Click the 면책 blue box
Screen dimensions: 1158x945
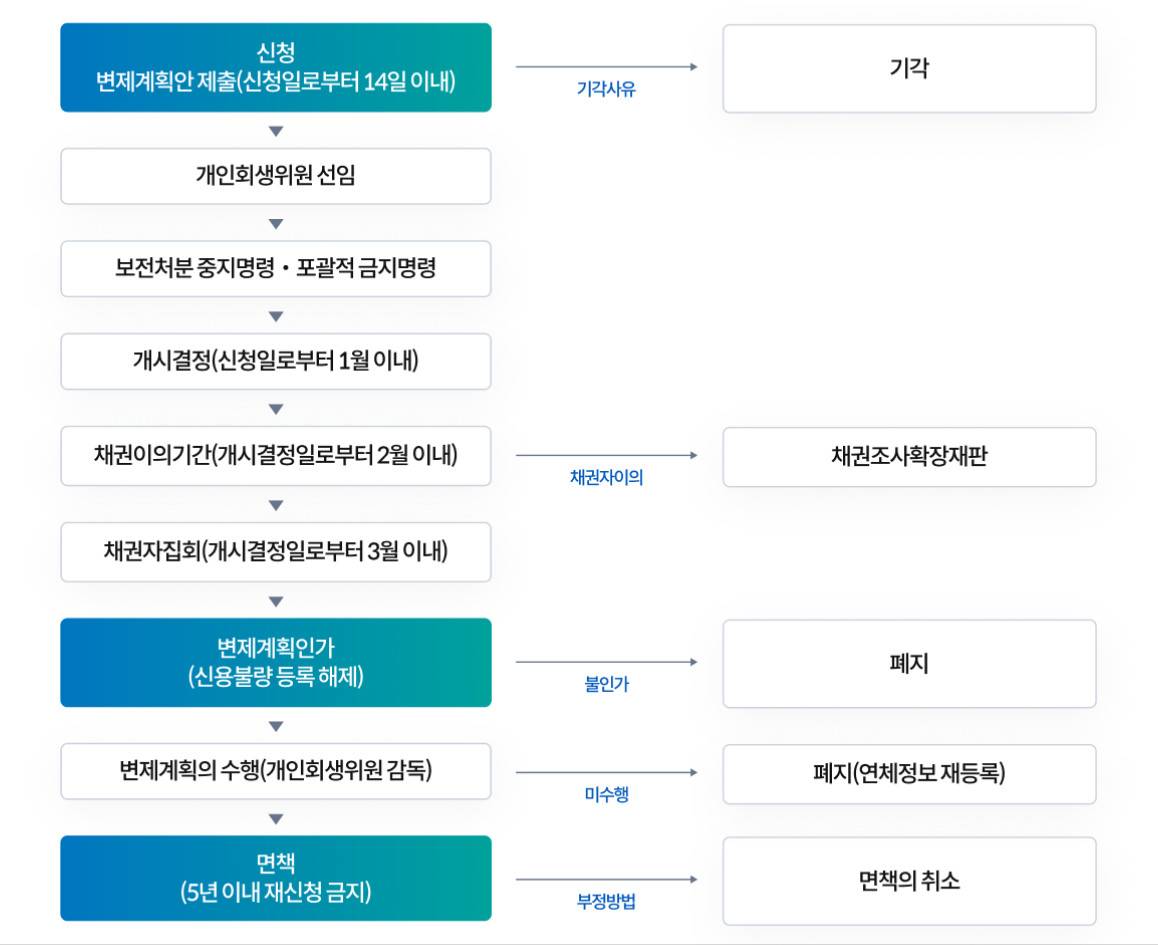tap(276, 878)
